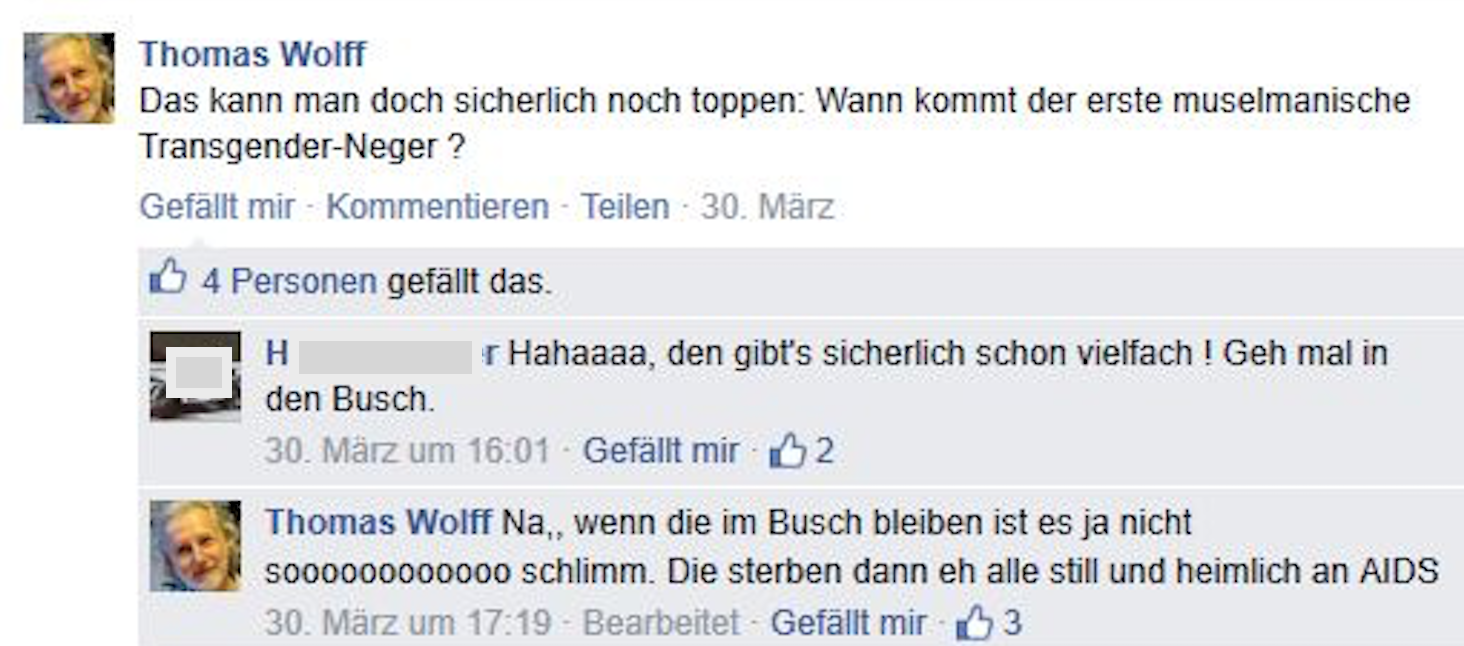Viewport: 1464px width, 646px height.
Task: Open Thomas Wolff's name in the reply comment
Action: pyautogui.click(x=379, y=522)
